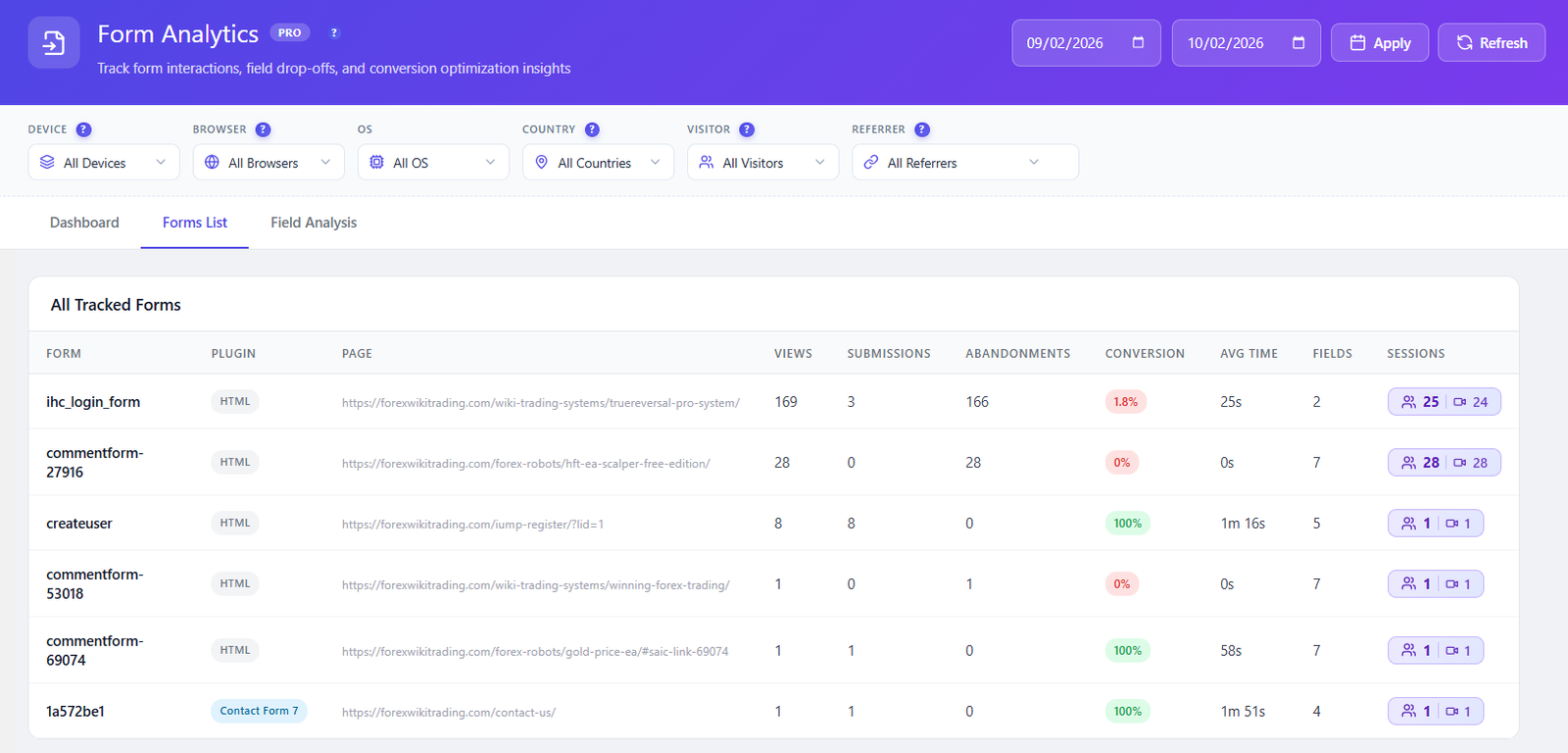Open calendar picker in 10/02/2026 date field
Screen dimensions: 1568x753
(1298, 43)
